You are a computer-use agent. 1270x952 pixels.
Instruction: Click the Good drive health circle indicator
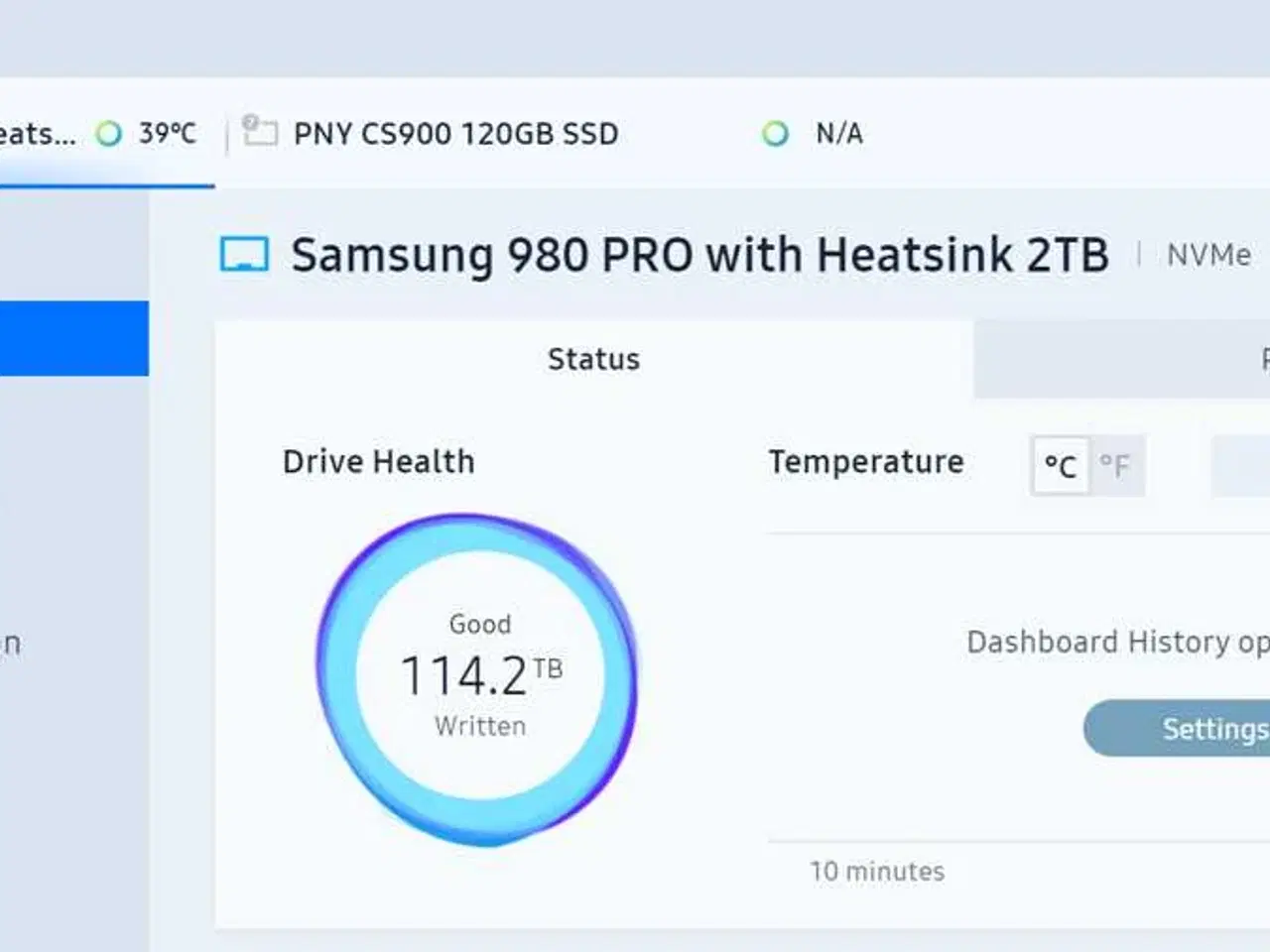(x=479, y=674)
